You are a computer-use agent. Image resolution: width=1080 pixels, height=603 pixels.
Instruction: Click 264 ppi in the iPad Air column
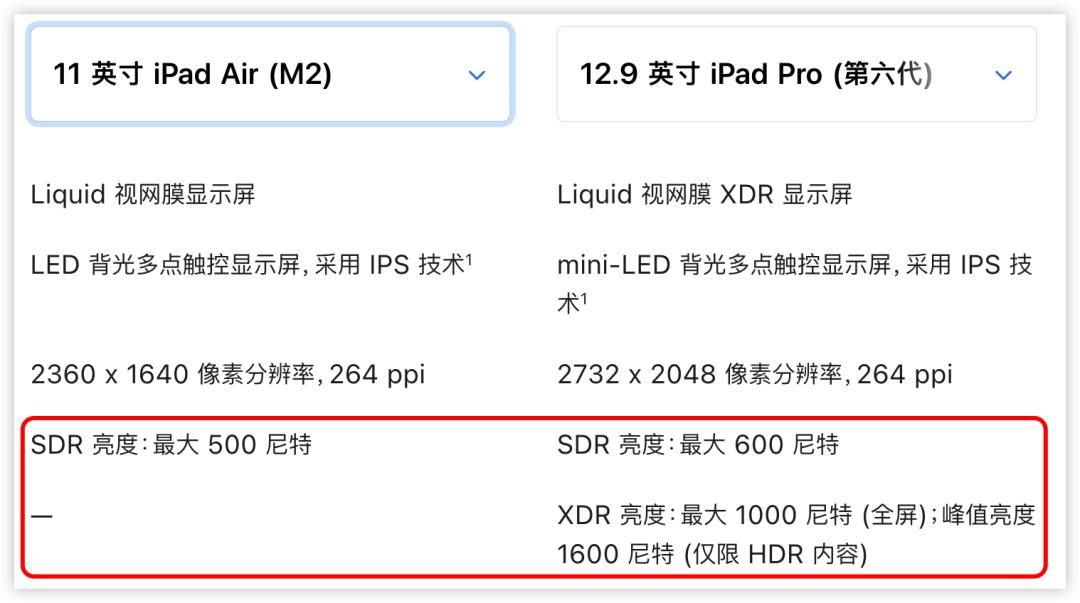click(x=378, y=375)
